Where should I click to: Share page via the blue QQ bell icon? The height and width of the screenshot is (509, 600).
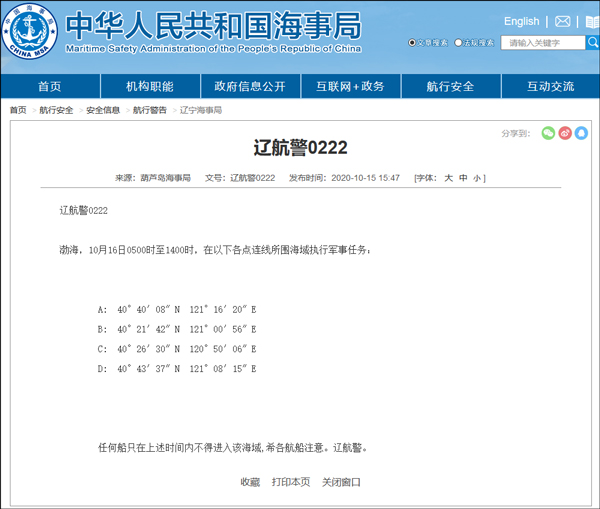click(581, 133)
